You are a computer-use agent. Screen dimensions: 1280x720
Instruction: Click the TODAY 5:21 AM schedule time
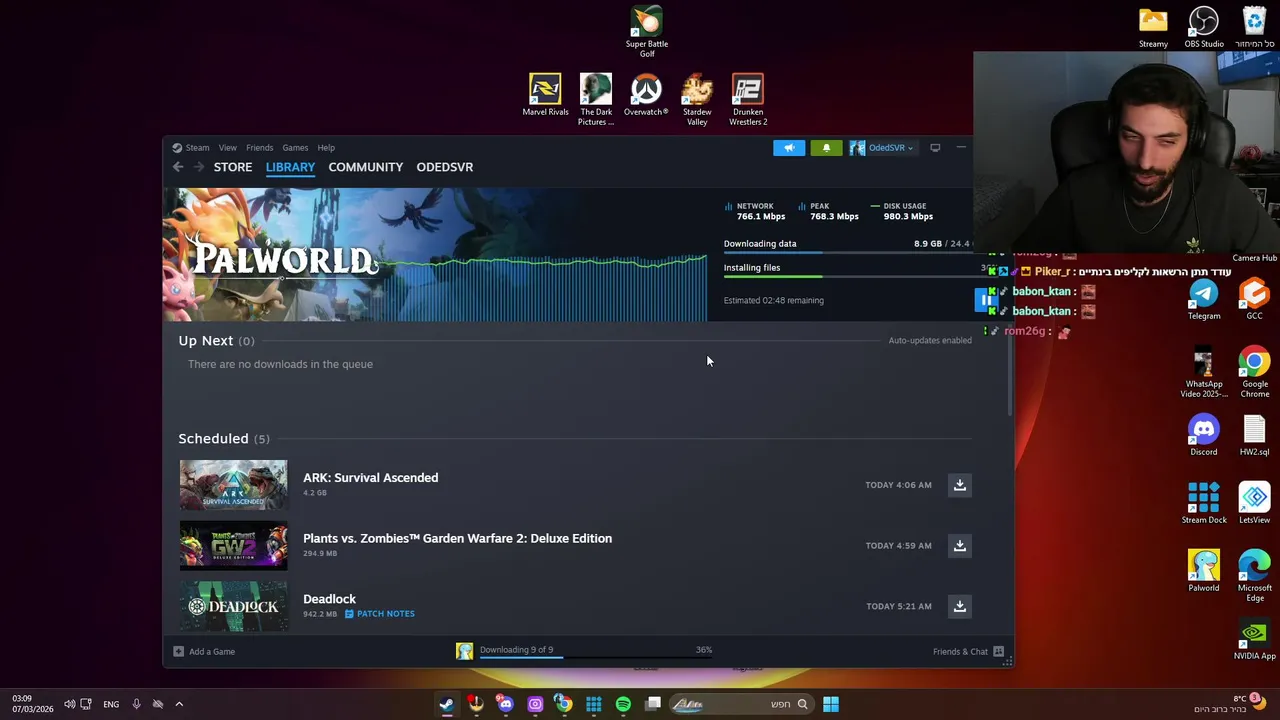[898, 606]
